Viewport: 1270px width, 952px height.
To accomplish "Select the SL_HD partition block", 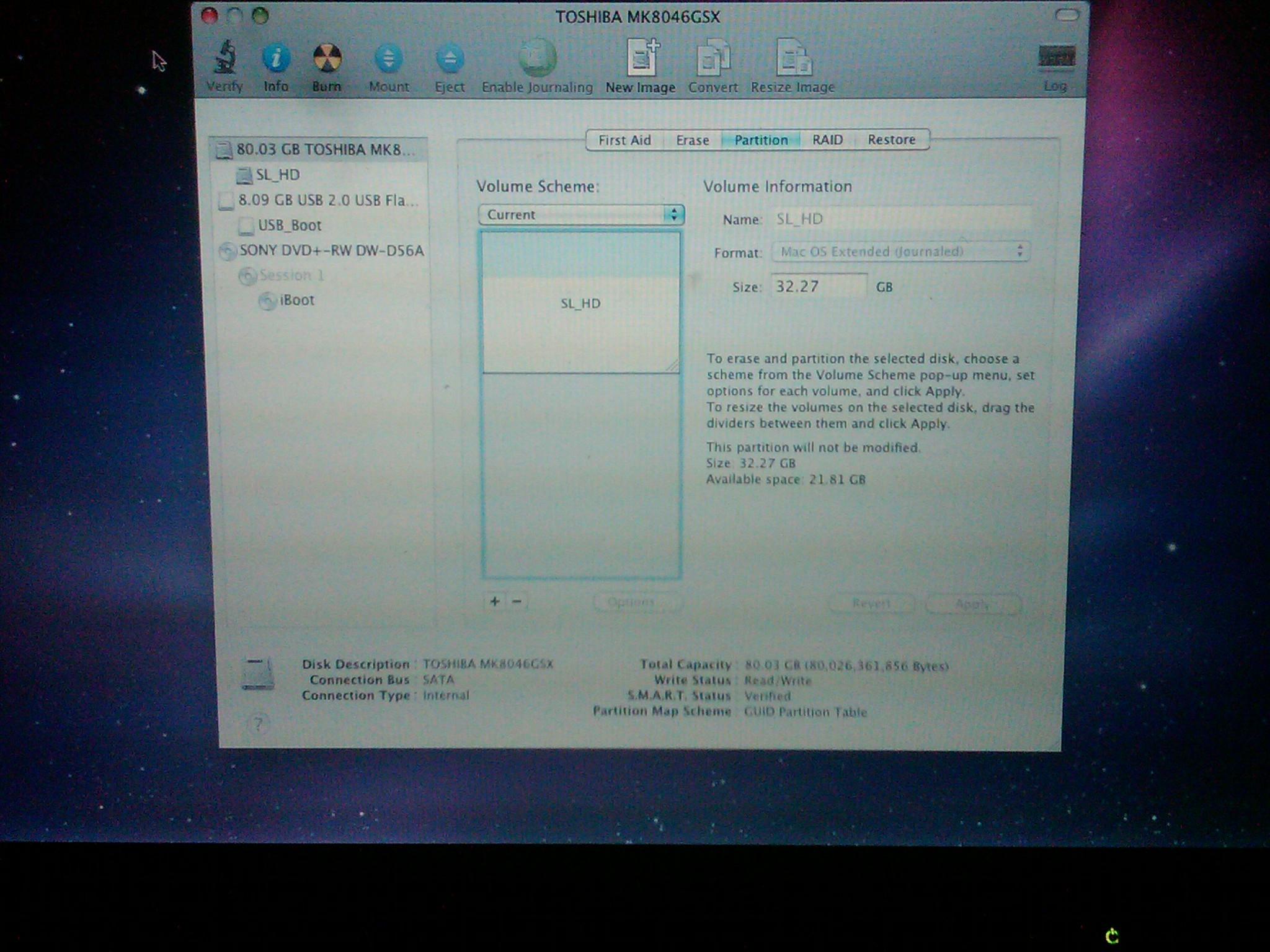I will coord(580,303).
